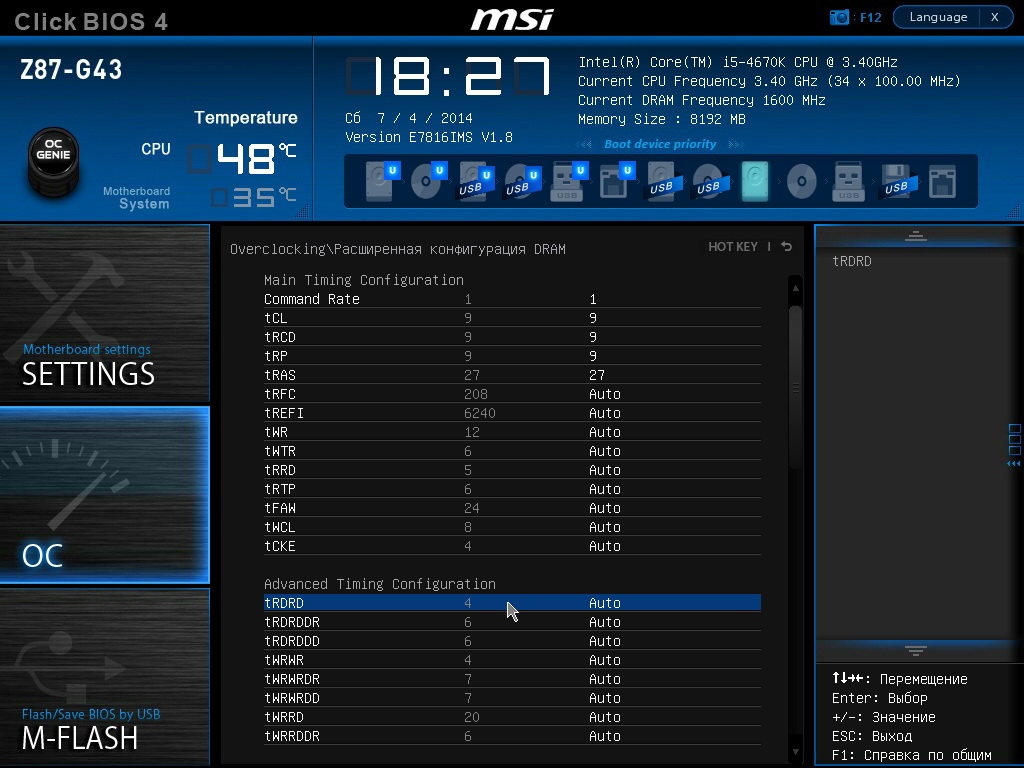Select the UEFI USB hard disk boot icon
This screenshot has height=768, width=1024.
(475, 181)
